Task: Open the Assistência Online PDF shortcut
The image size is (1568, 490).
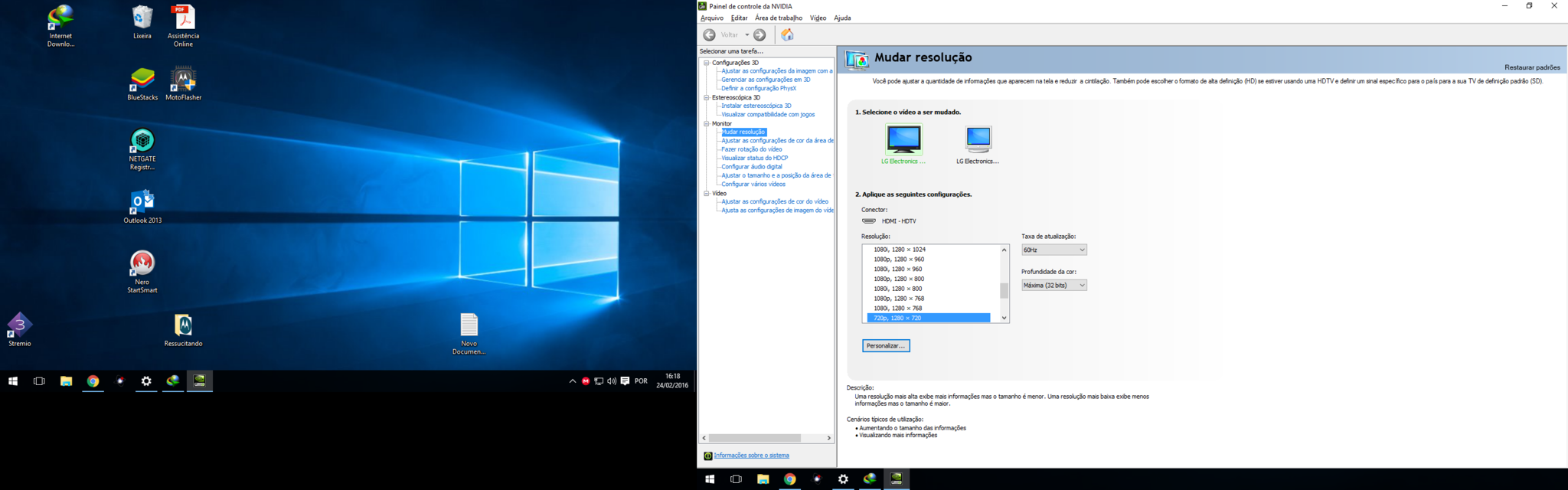Action: (183, 26)
